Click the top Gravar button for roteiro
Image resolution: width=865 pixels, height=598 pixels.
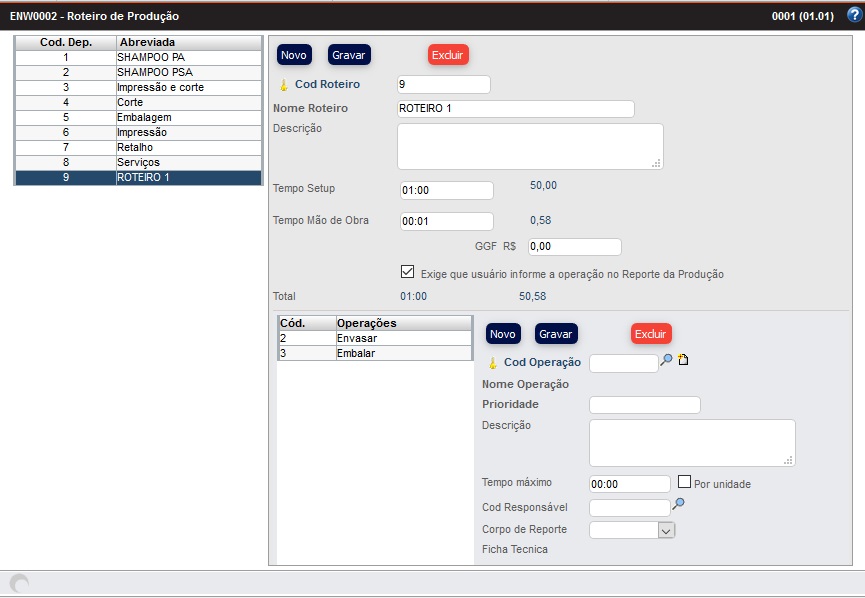click(x=349, y=55)
